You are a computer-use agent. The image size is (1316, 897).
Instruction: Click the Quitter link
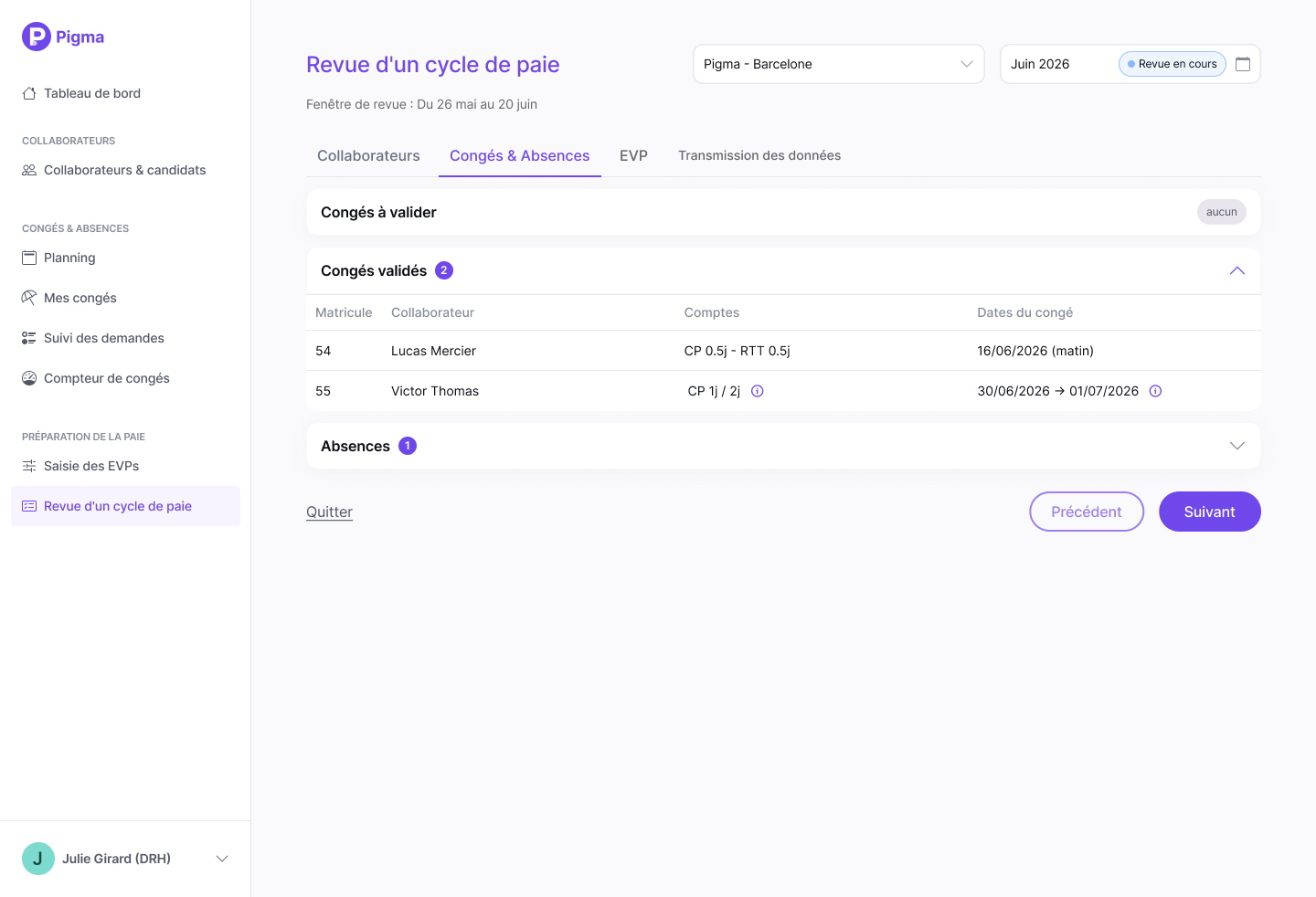pyautogui.click(x=329, y=512)
